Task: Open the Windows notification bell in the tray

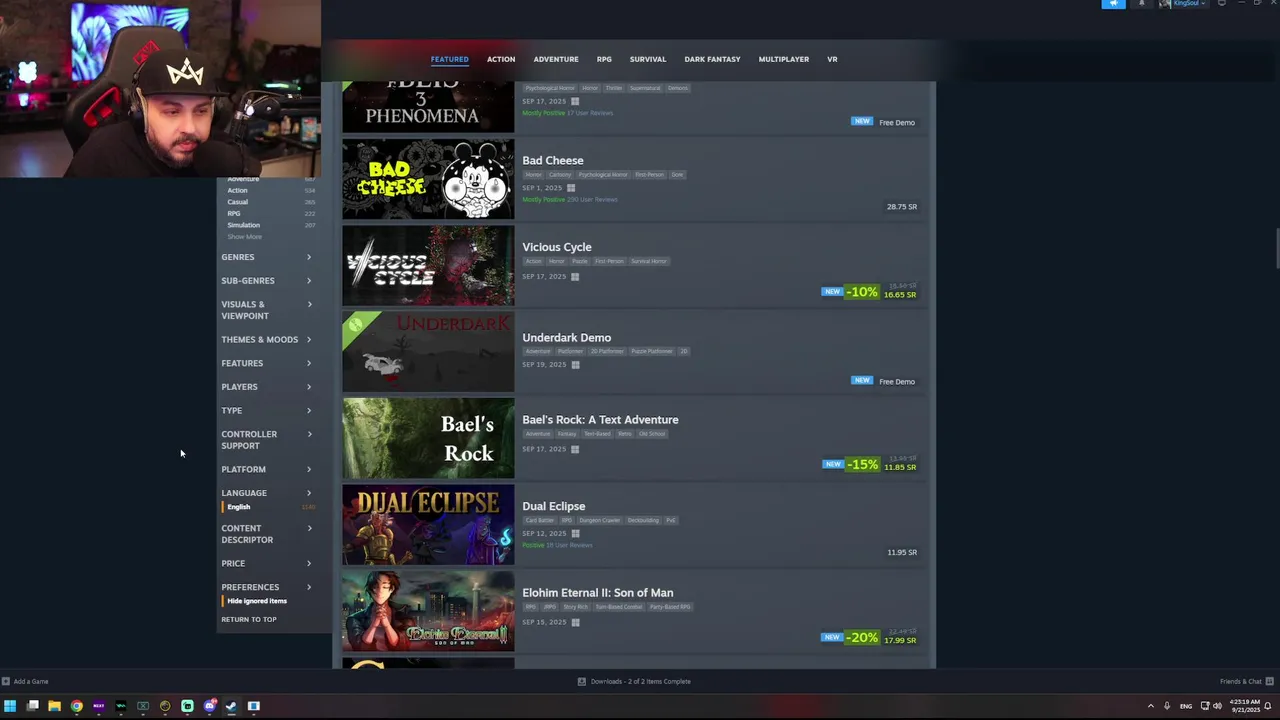Action: [1268, 706]
